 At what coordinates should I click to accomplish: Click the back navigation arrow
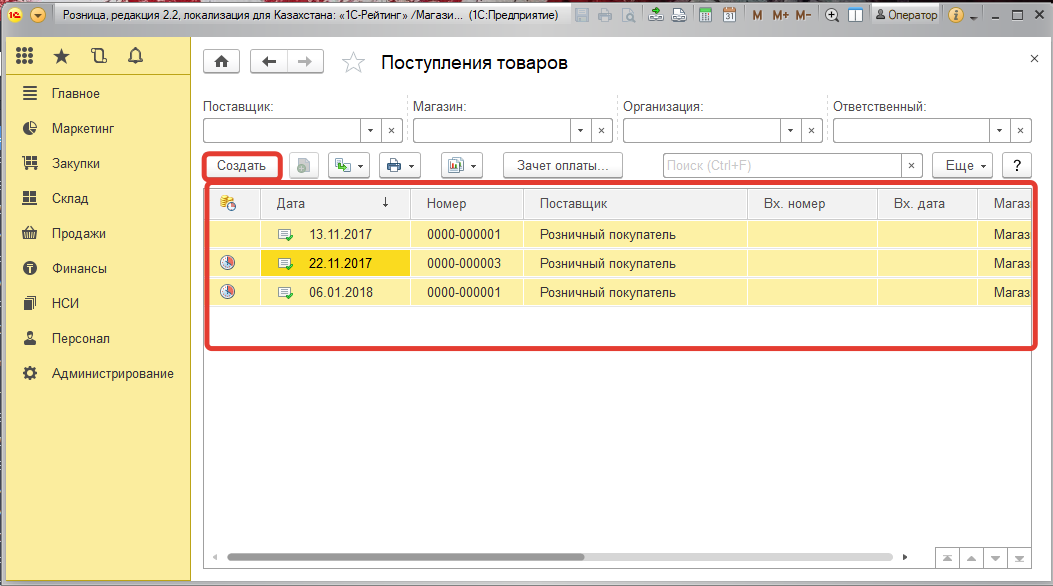pos(268,62)
